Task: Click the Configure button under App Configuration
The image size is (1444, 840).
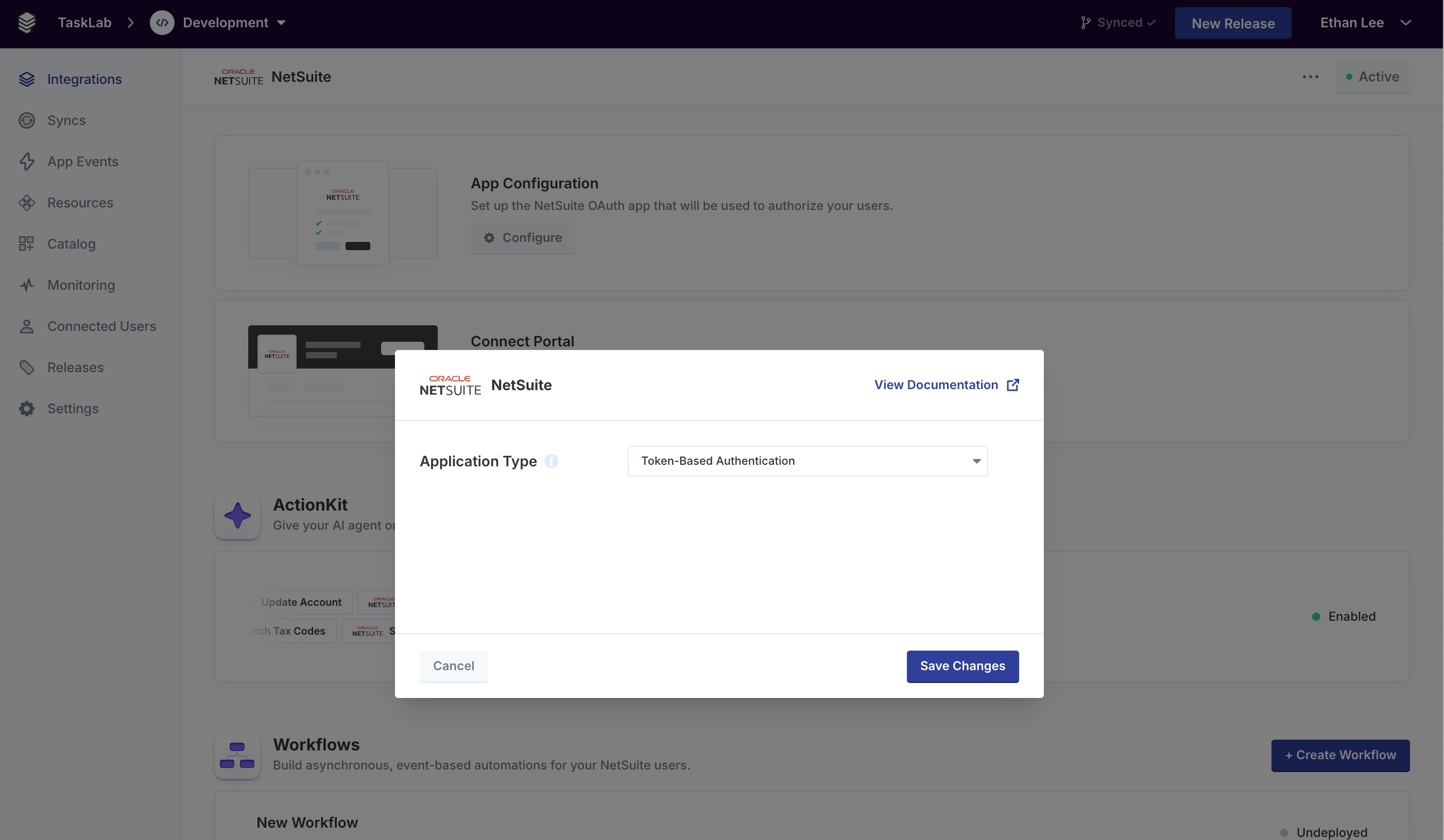Action: coord(523,238)
